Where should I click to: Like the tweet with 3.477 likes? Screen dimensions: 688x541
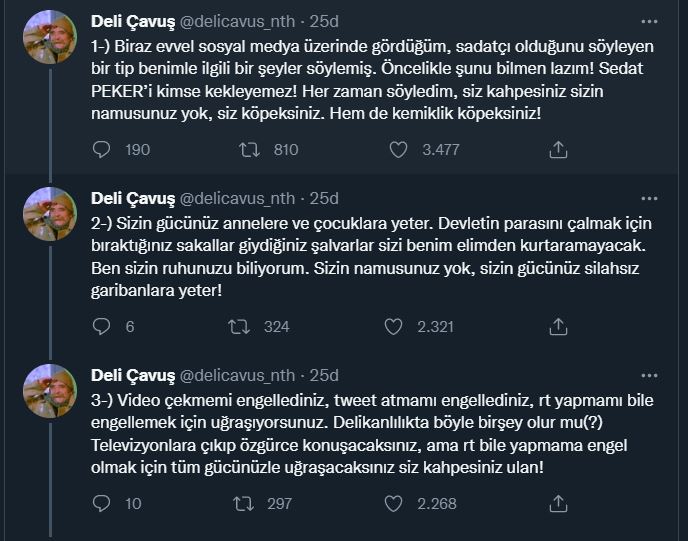tap(398, 150)
